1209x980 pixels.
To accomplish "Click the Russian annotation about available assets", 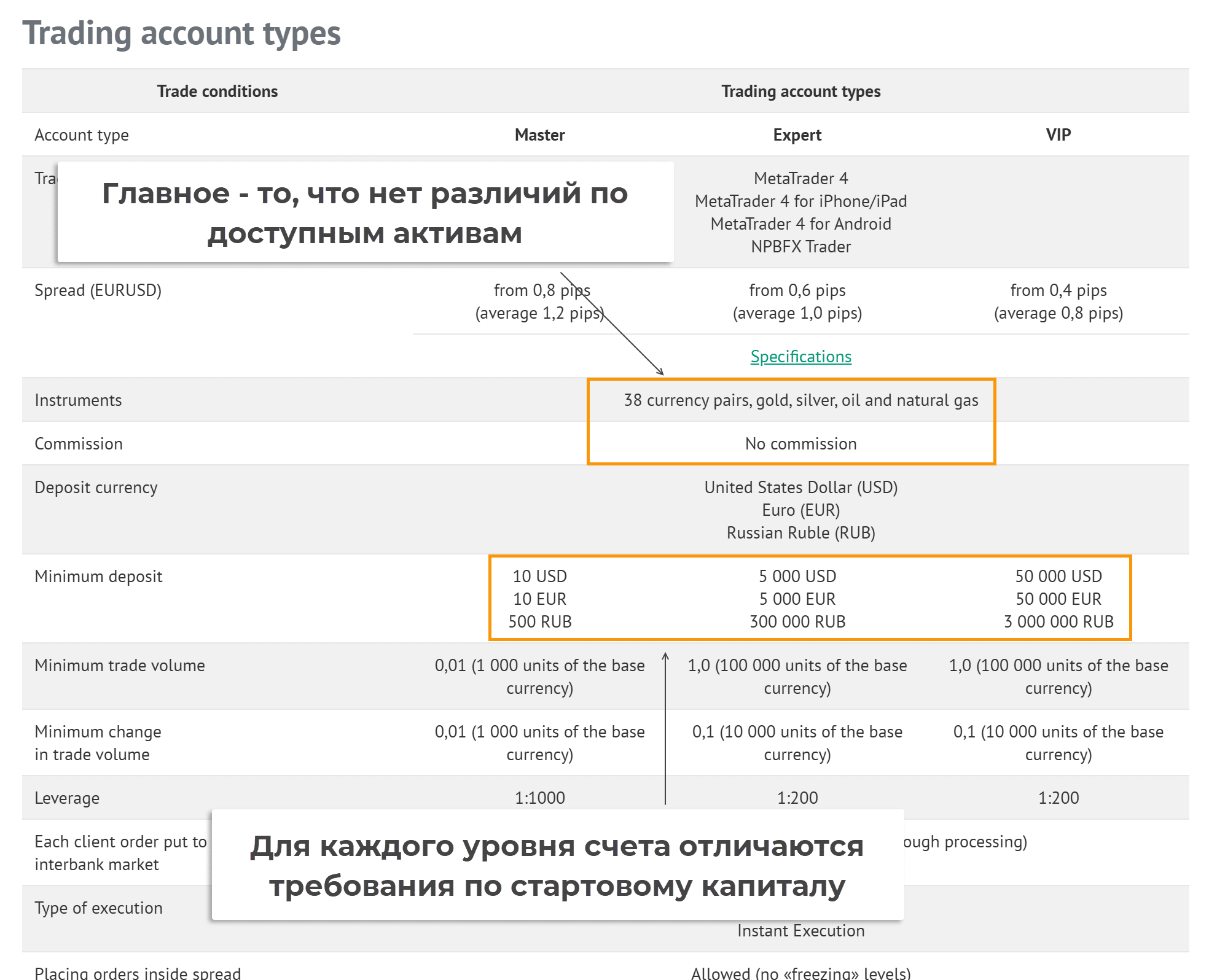I will (365, 212).
